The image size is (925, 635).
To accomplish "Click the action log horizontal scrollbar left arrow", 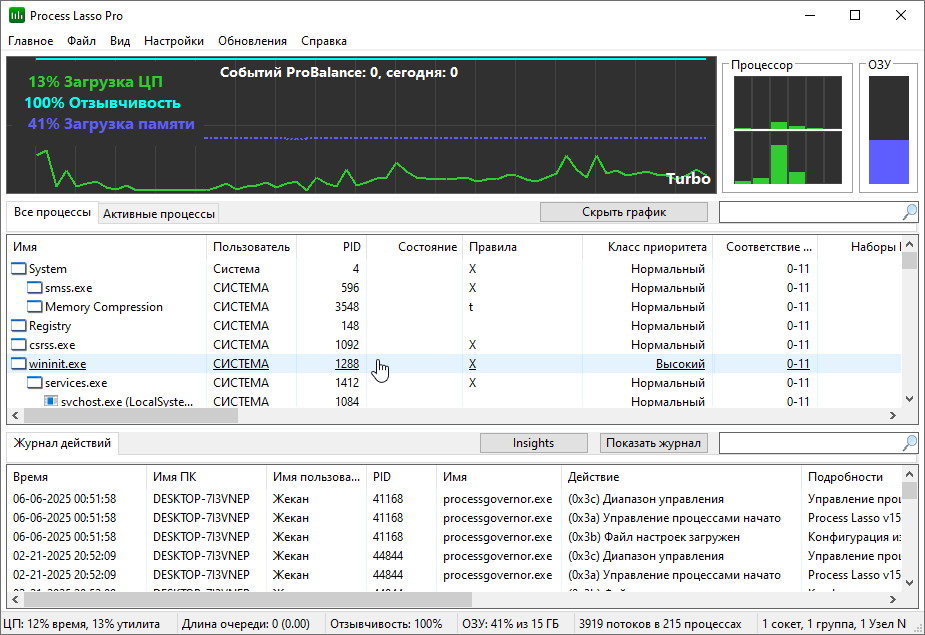I will [15, 600].
